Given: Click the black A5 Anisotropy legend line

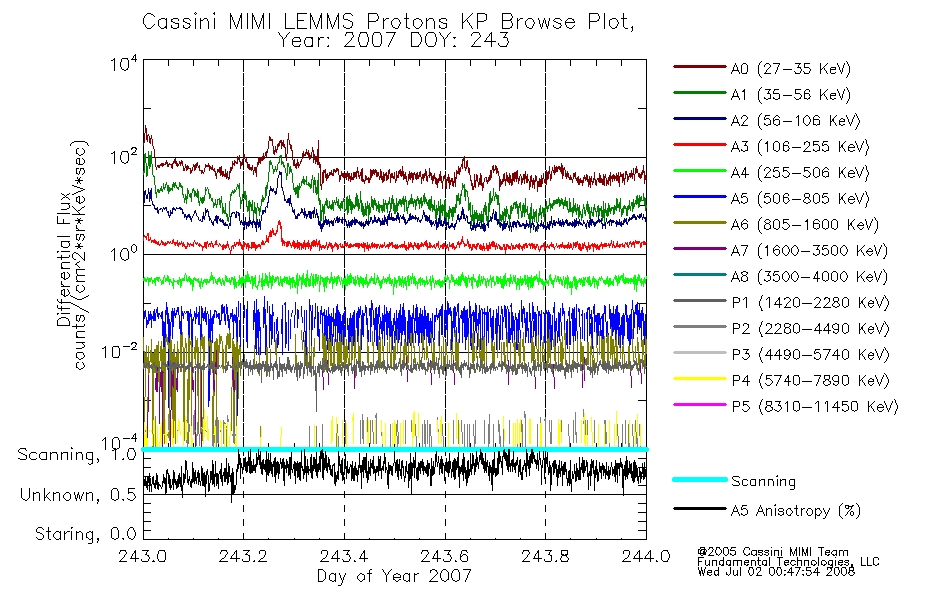Looking at the screenshot, I should click(700, 509).
